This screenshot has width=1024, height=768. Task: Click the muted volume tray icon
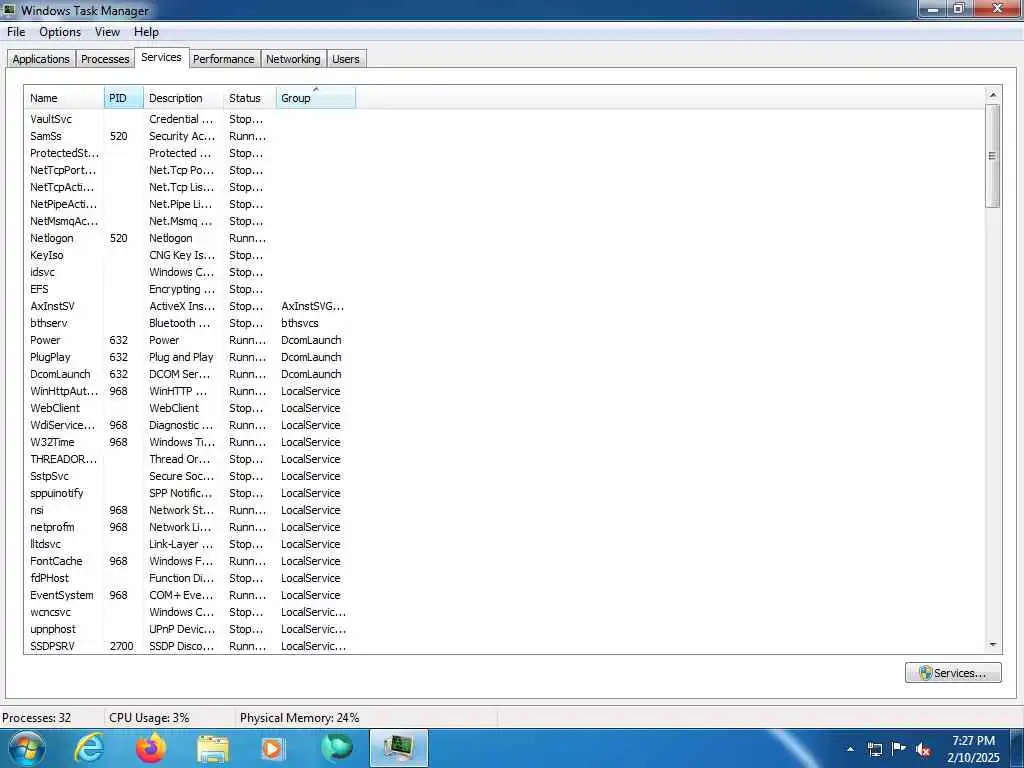click(x=923, y=749)
